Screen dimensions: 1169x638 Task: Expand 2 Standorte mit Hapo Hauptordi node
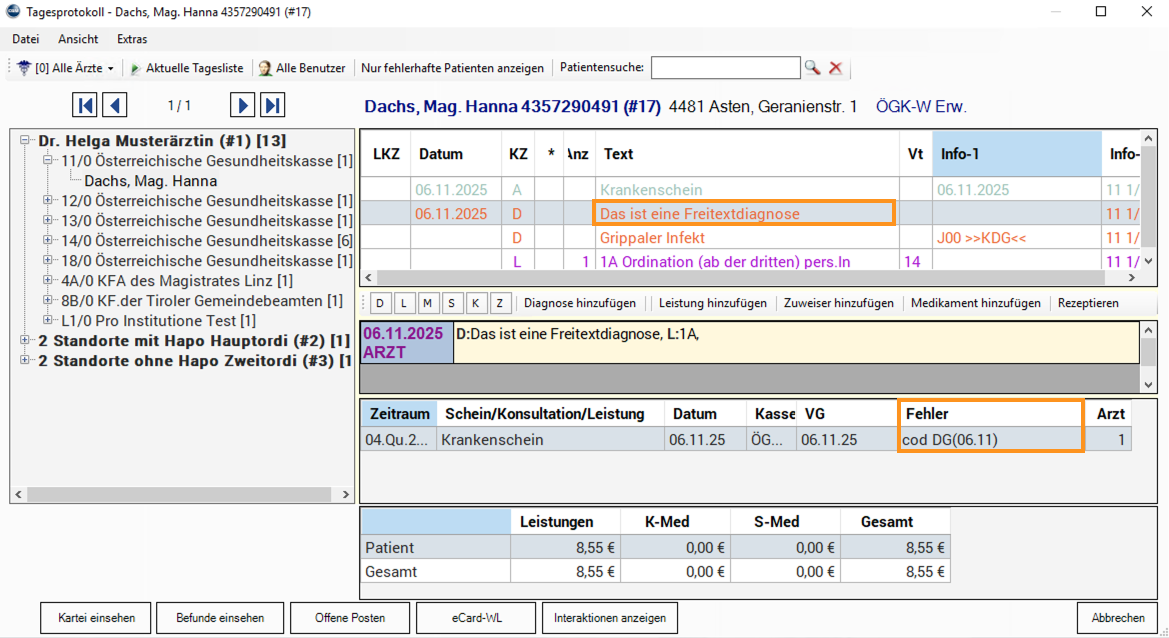25,341
